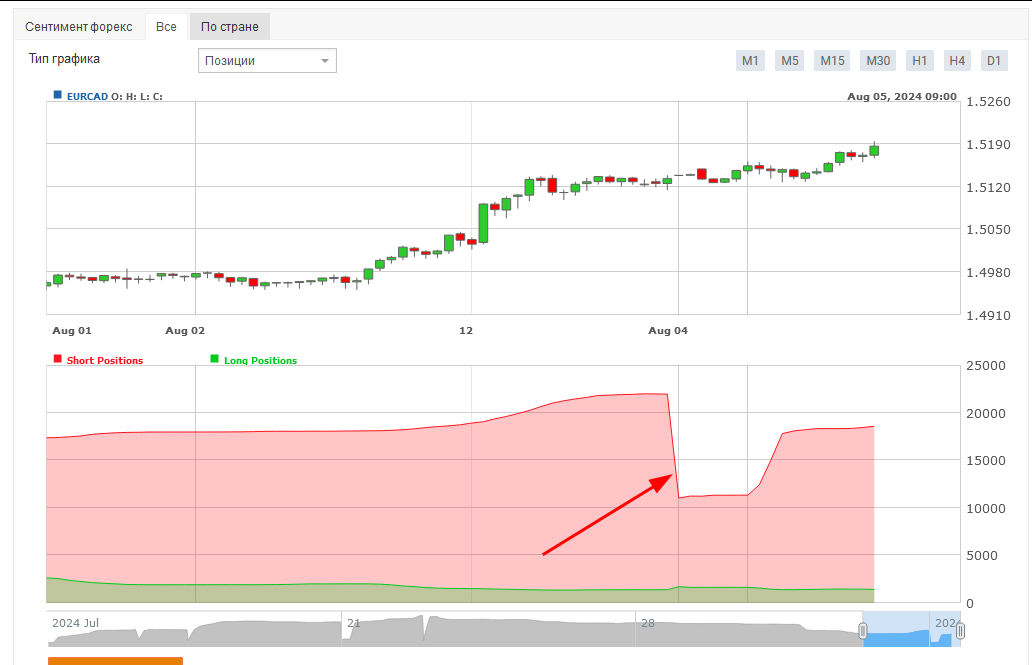
Task: Click the orange button below the chart
Action: (x=115, y=661)
